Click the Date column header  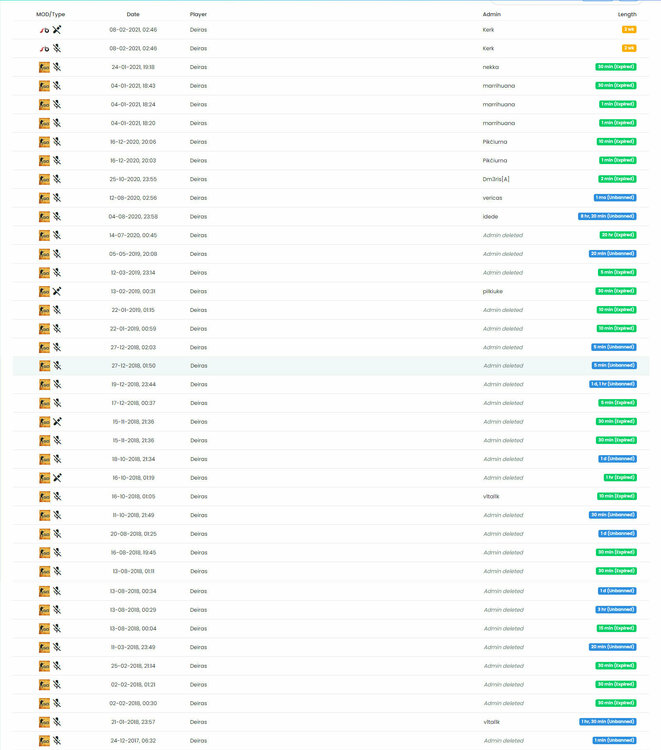[x=133, y=15]
